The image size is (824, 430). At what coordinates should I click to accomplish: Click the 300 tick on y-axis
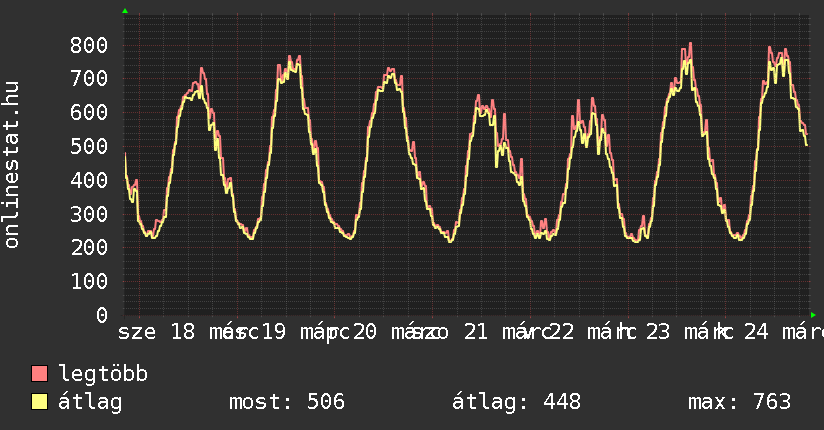tap(89, 214)
